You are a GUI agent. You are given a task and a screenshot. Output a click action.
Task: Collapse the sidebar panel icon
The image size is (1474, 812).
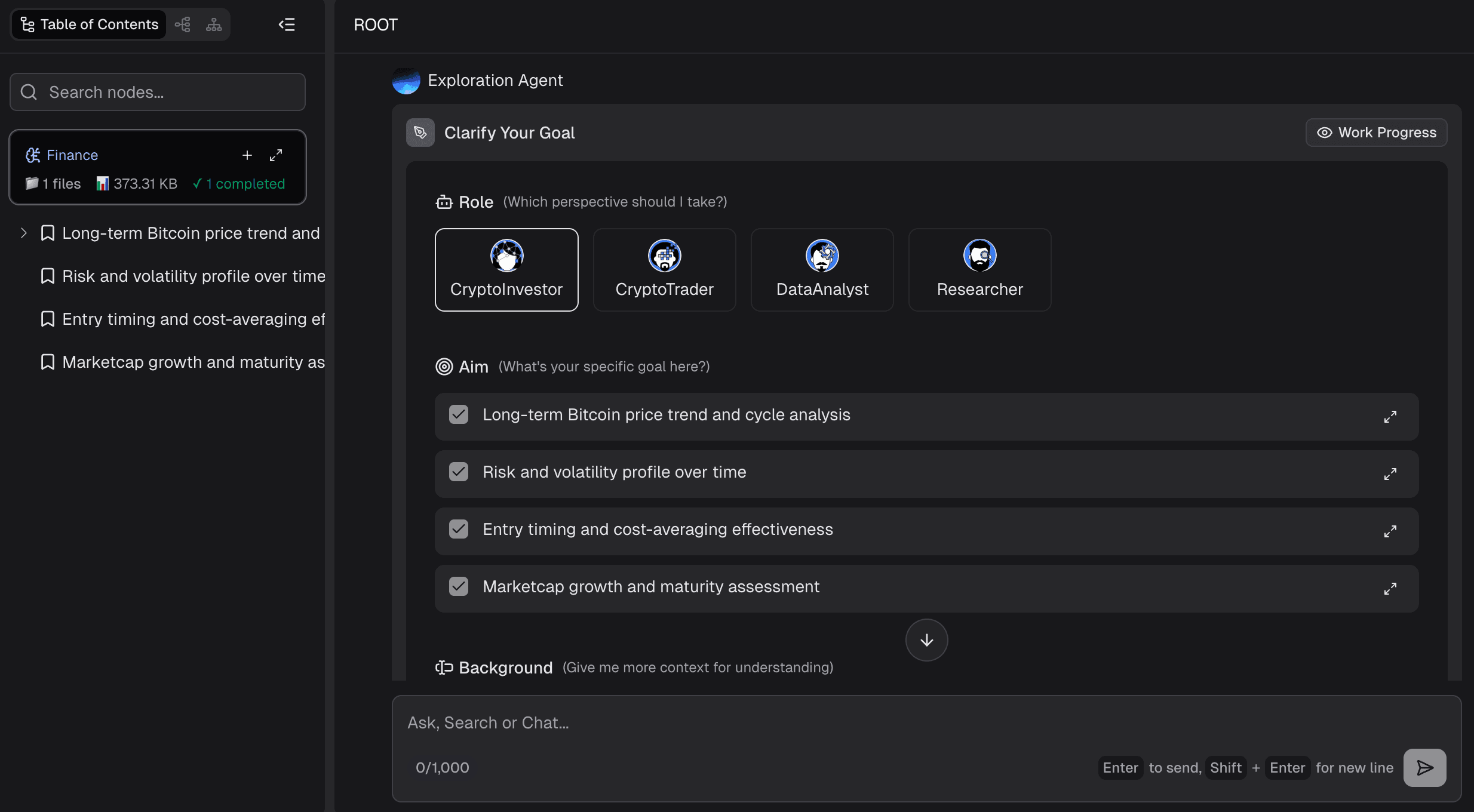[x=287, y=24]
